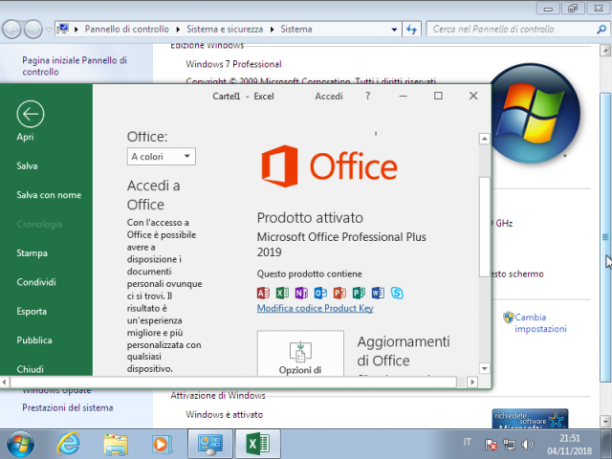
Task: Open Action Center flag in system tray
Action: point(491,444)
